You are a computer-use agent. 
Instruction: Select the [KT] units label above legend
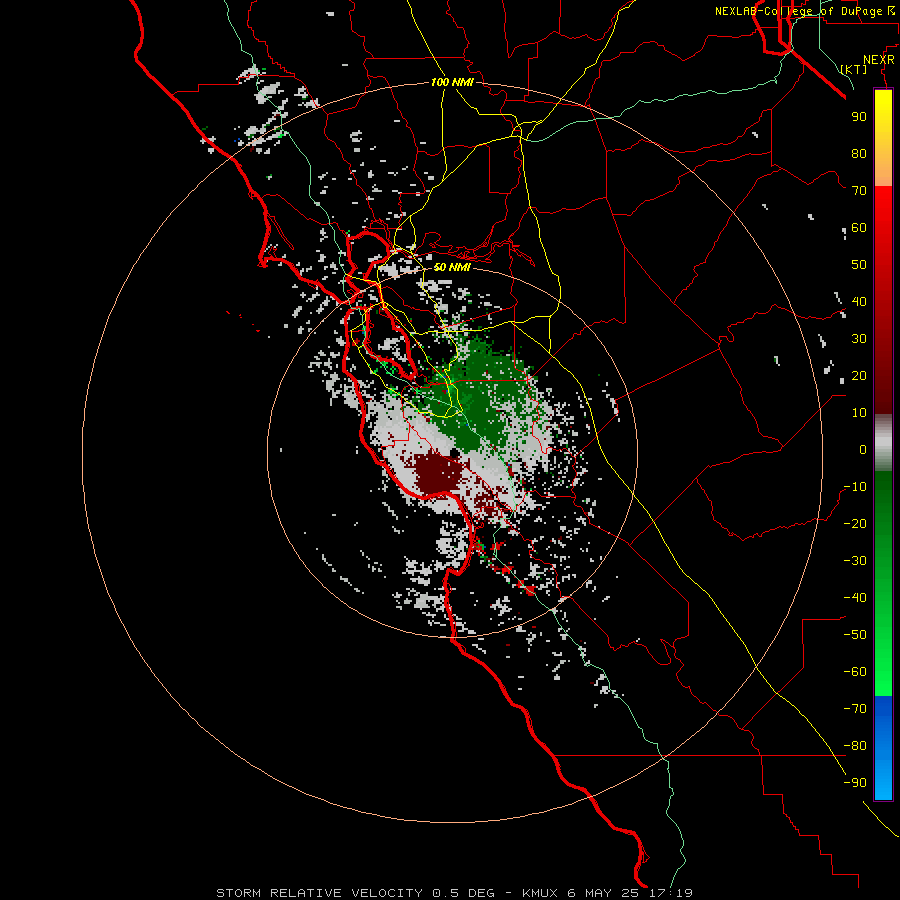coord(854,69)
